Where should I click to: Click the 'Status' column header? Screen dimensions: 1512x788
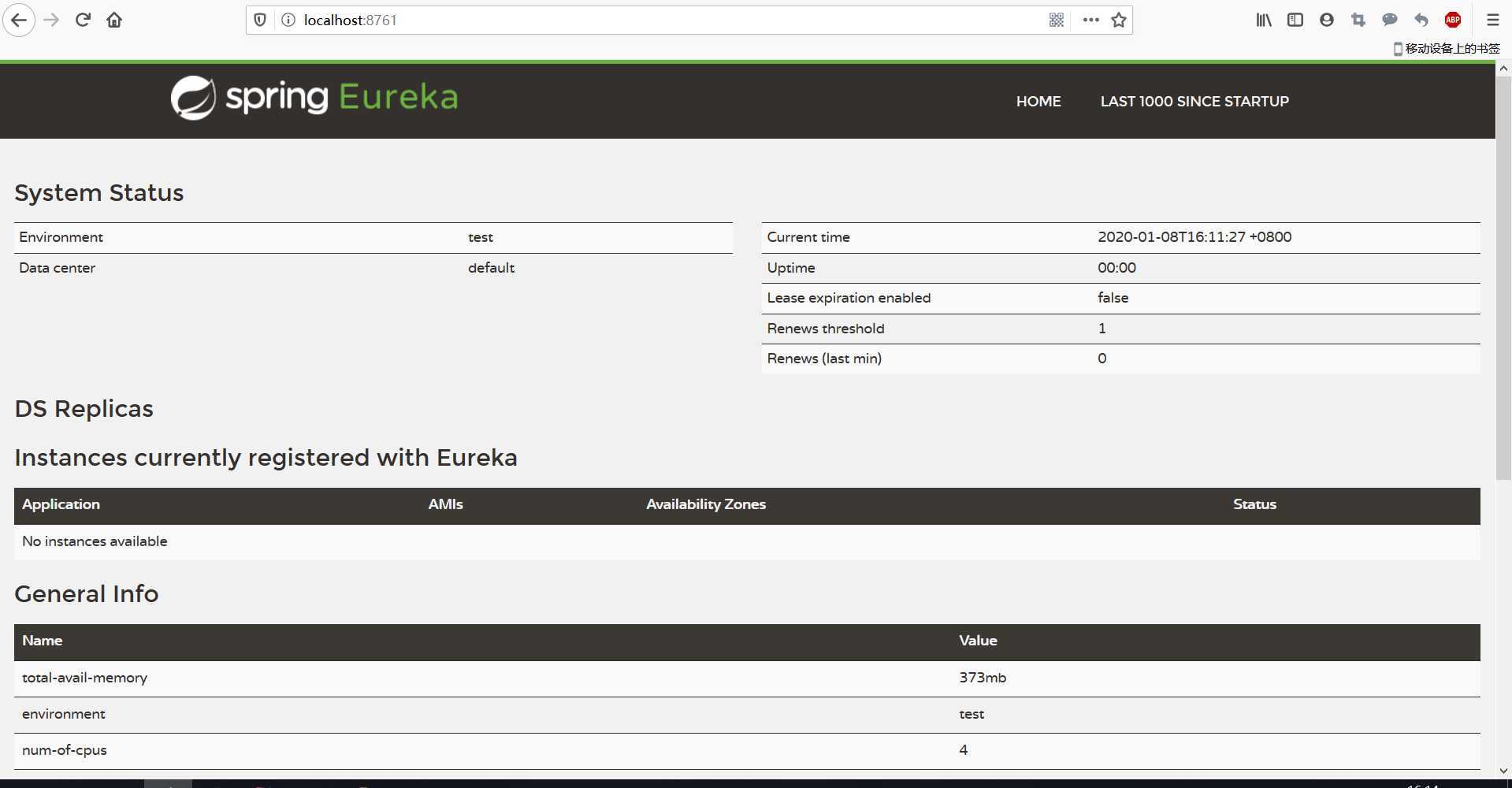1254,504
